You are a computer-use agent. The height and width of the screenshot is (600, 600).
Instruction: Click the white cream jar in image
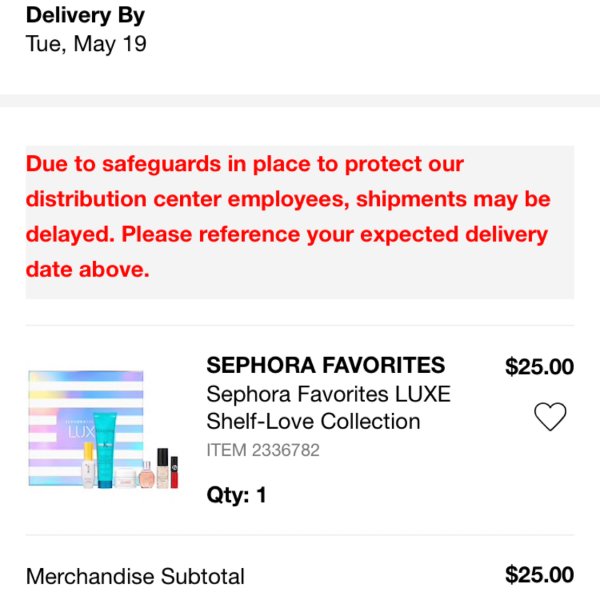pos(124,478)
